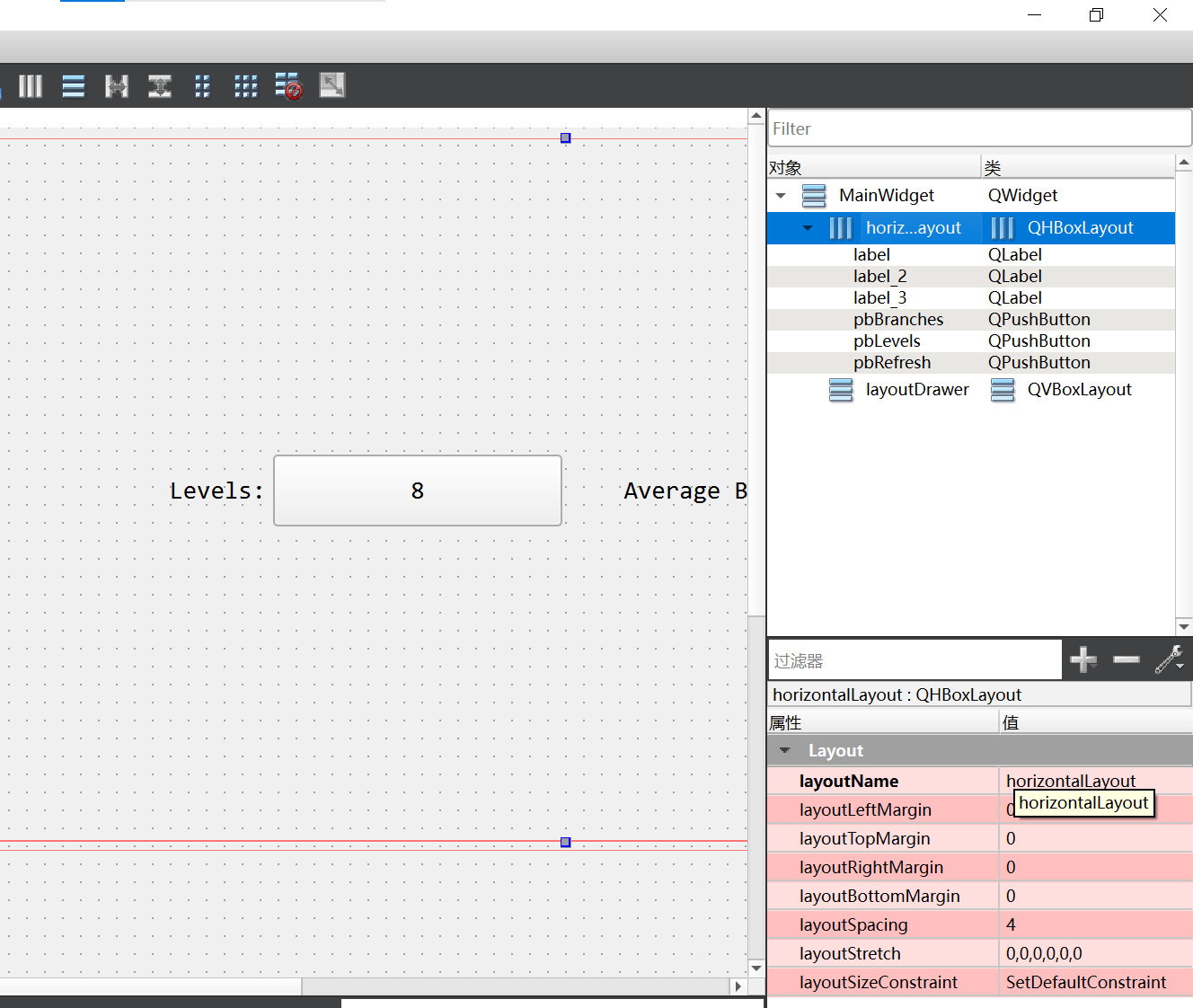Viewport: 1193px width, 1008px height.
Task: Click the 对象 column header
Action: [x=873, y=167]
